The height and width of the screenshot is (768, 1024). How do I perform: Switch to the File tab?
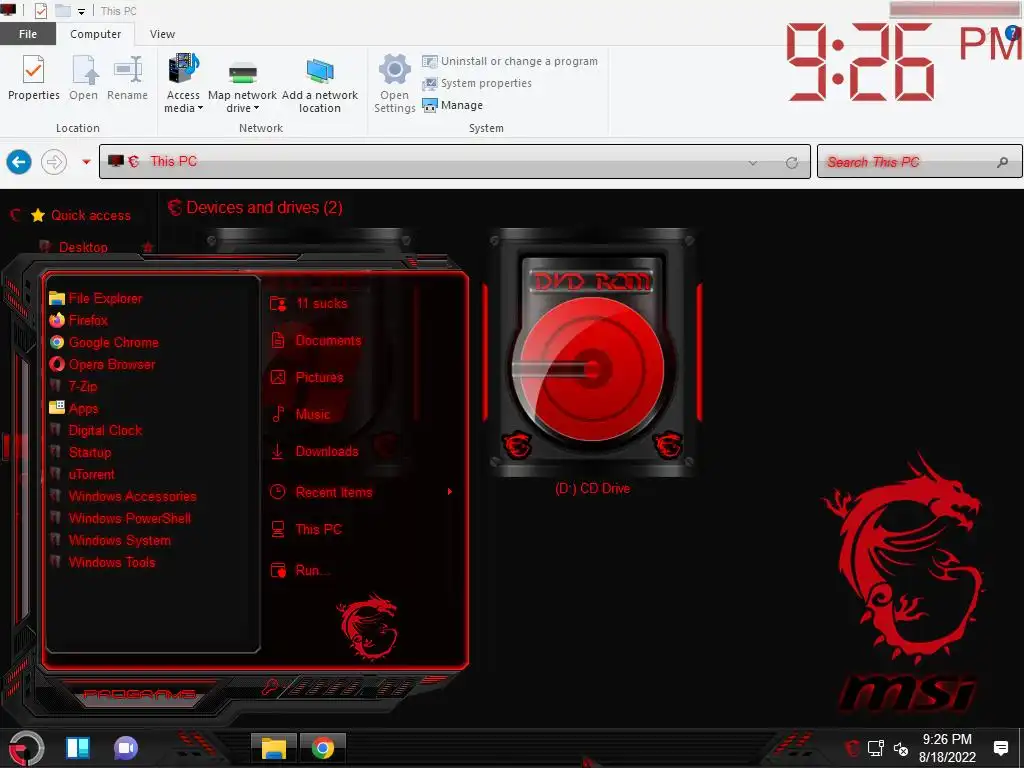(28, 34)
